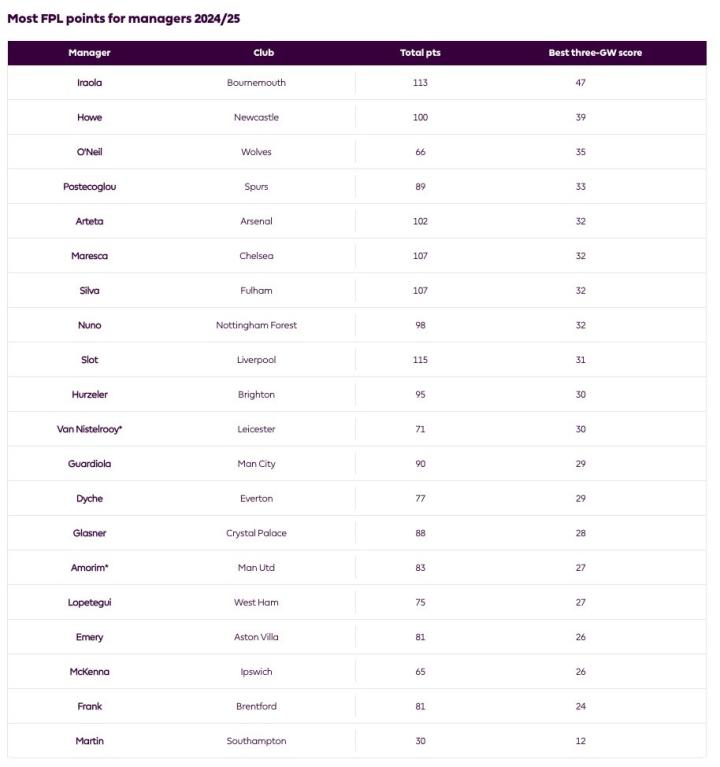Viewport: 720px width, 767px height.
Task: Click the Bournemouth club cell
Action: coord(256,83)
